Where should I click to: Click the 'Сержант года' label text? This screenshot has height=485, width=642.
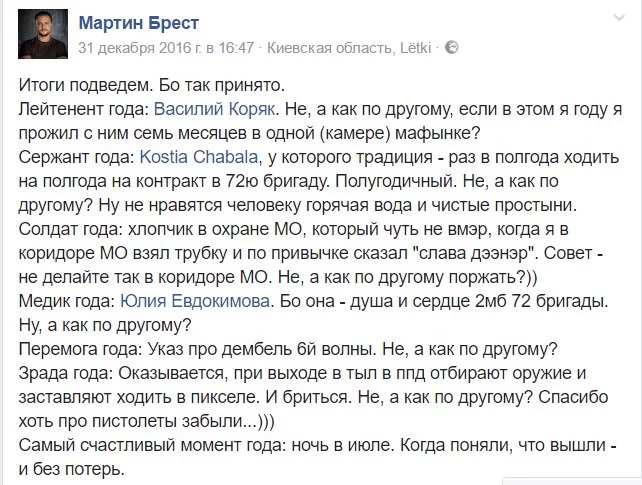pyautogui.click(x=72, y=158)
